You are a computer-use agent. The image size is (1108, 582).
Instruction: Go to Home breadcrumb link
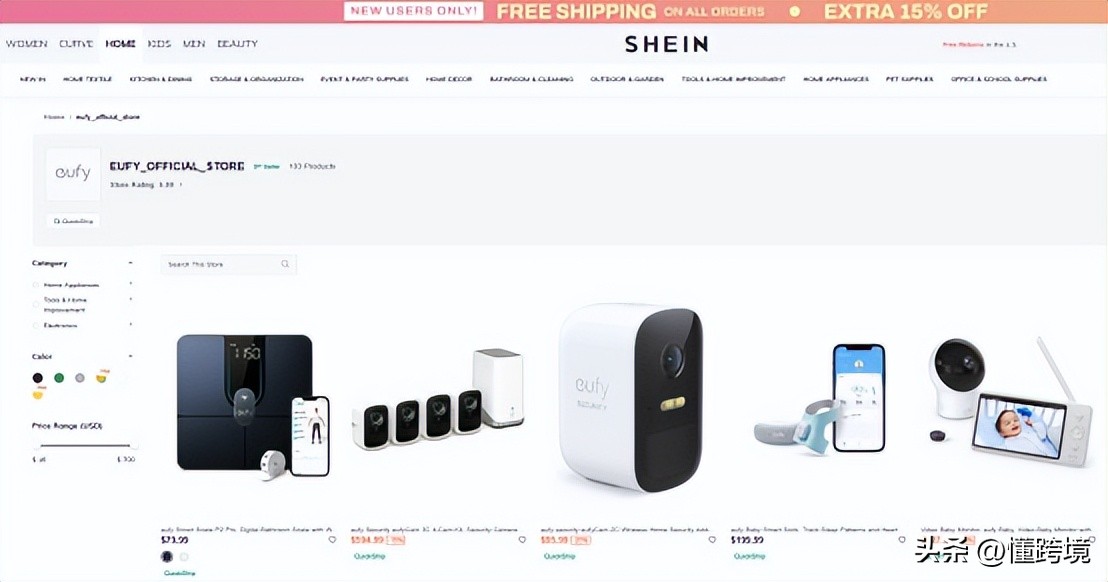click(54, 117)
